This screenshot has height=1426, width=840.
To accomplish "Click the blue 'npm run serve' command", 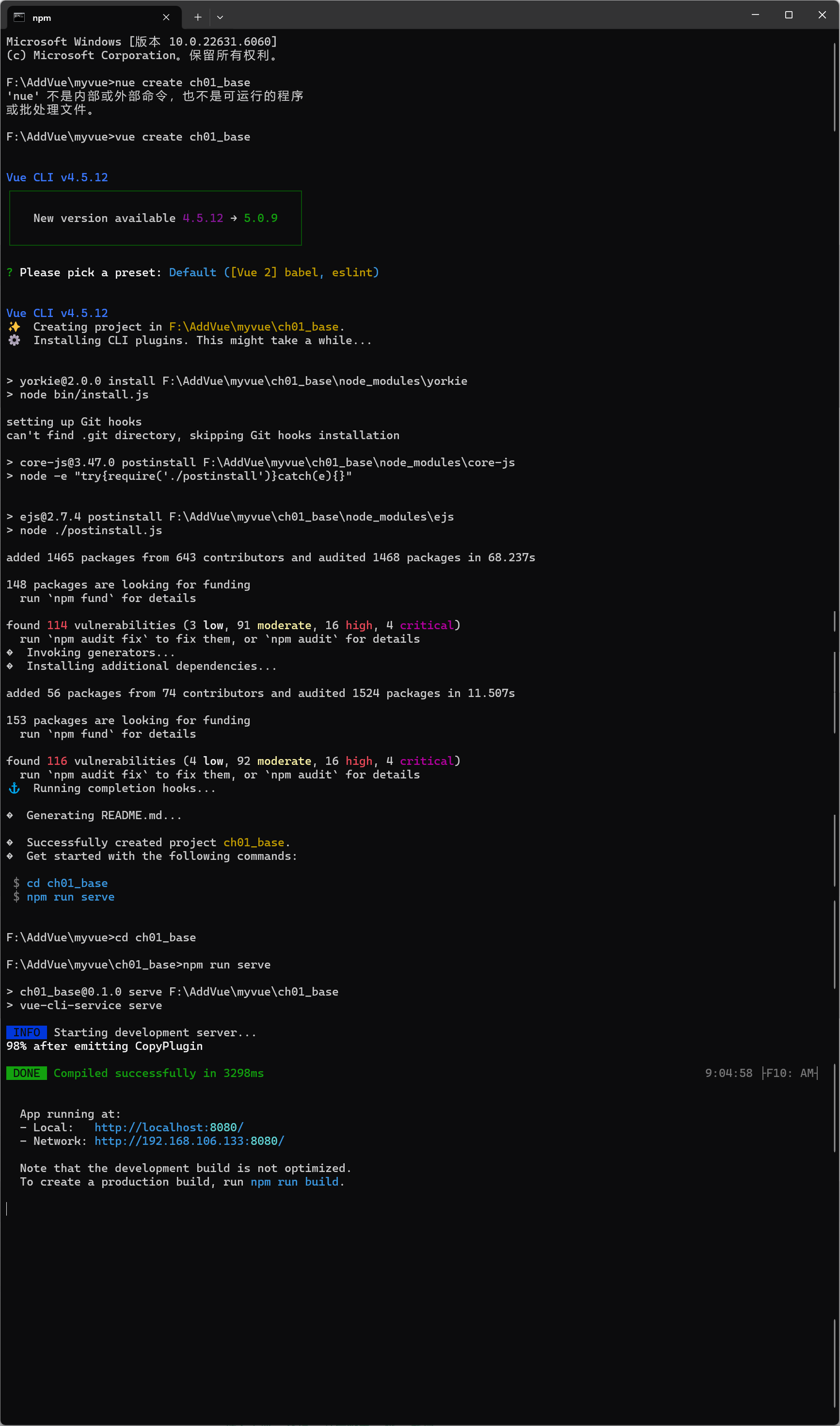I will 70,896.
